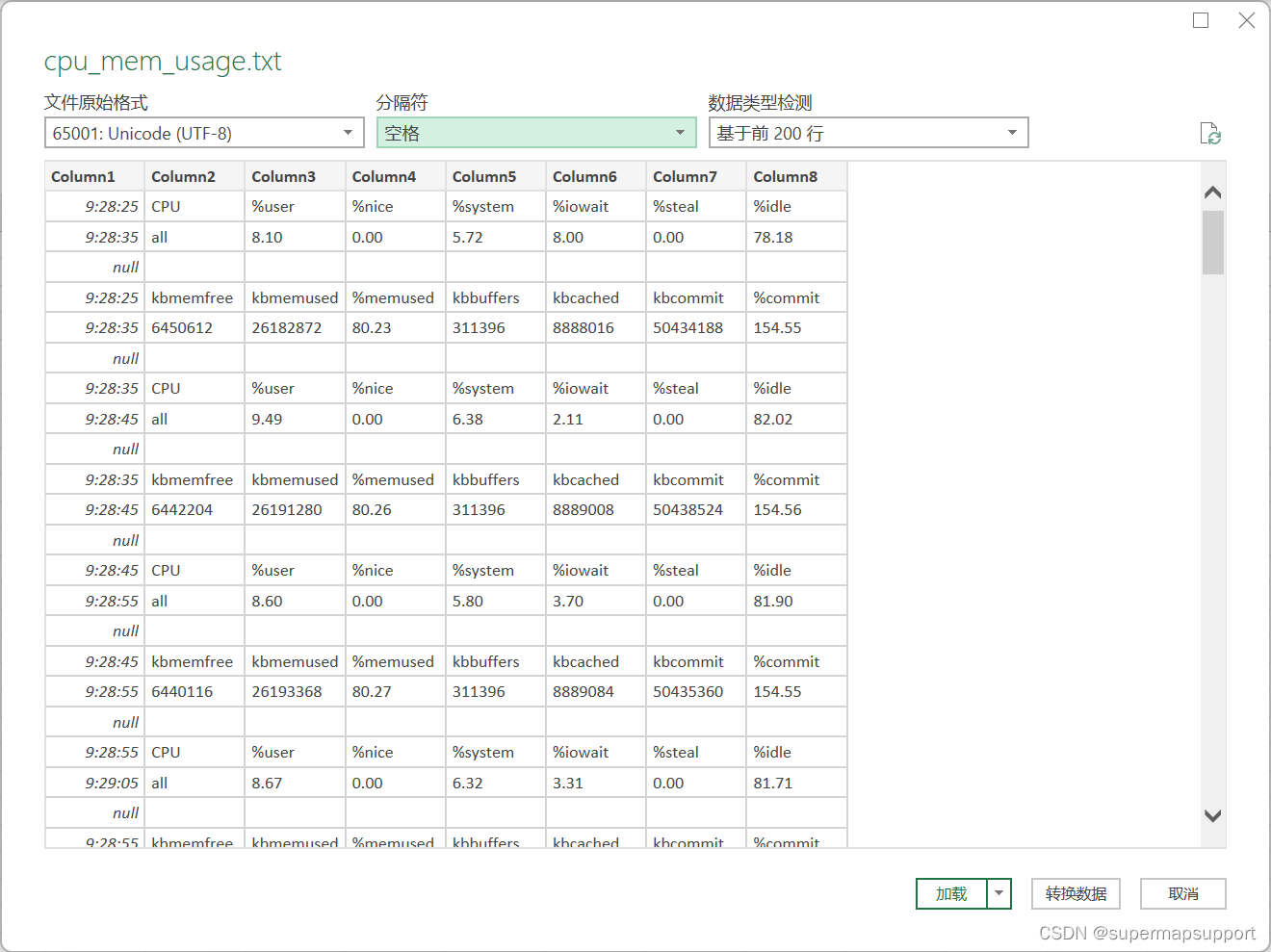
Task: Click the cell with value 5.80
Action: pos(496,601)
